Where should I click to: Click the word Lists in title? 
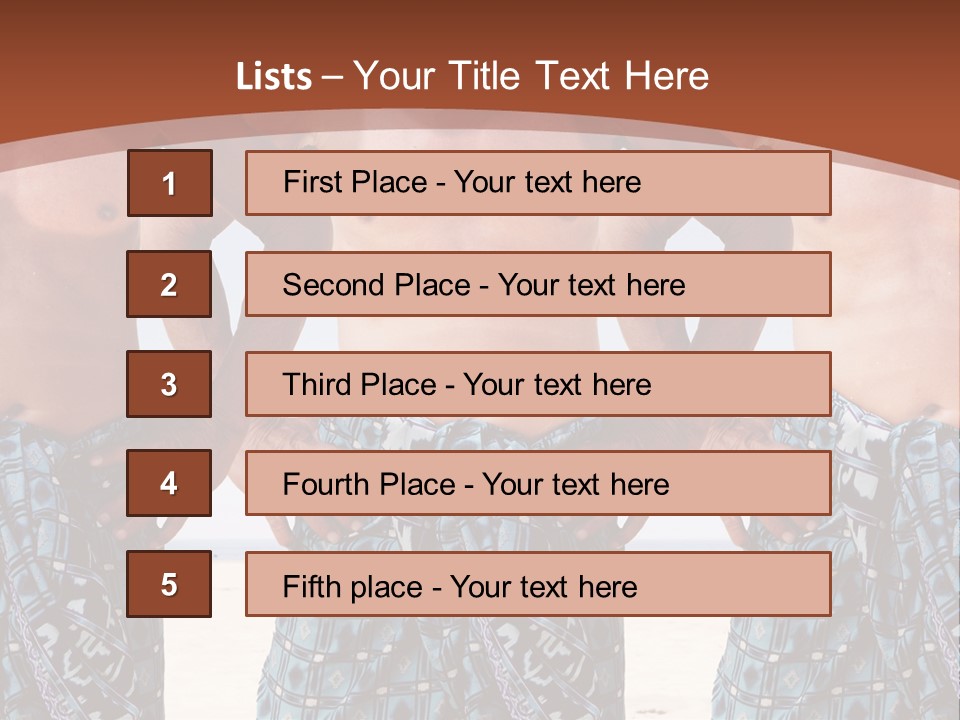[x=274, y=77]
